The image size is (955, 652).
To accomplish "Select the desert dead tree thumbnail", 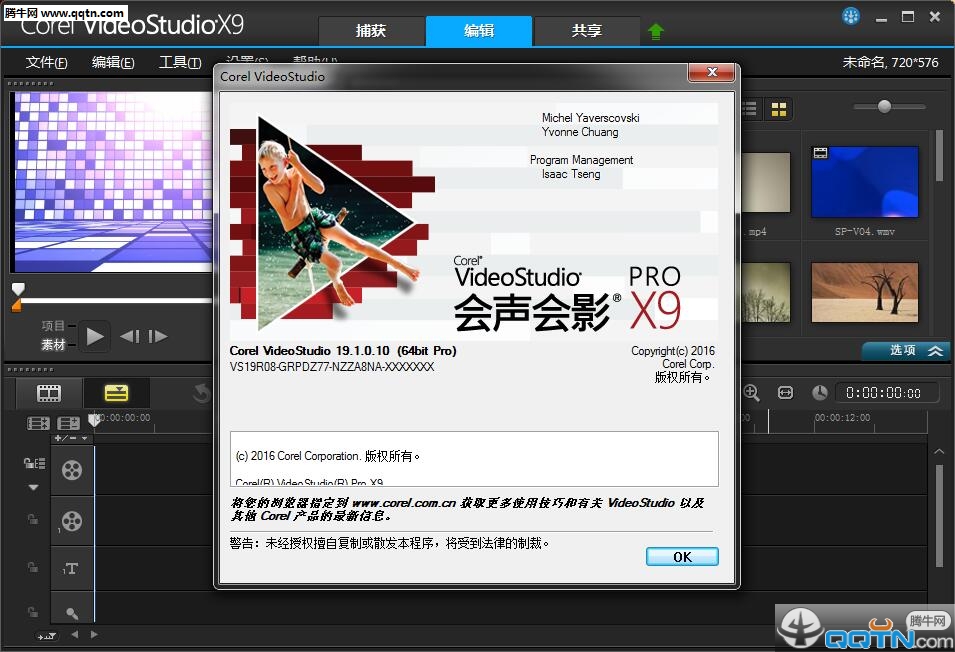I will pos(864,292).
